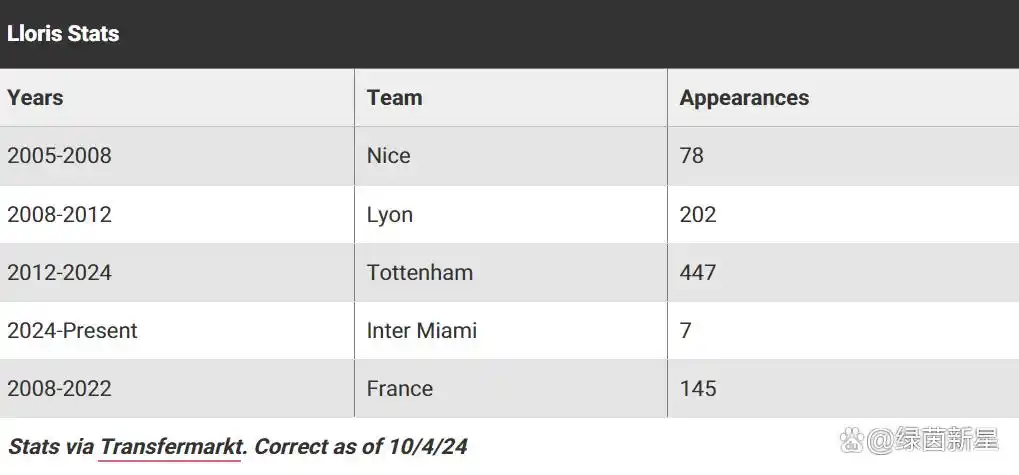Select the 2005-2008 years cell
This screenshot has width=1019, height=475.
click(x=177, y=156)
